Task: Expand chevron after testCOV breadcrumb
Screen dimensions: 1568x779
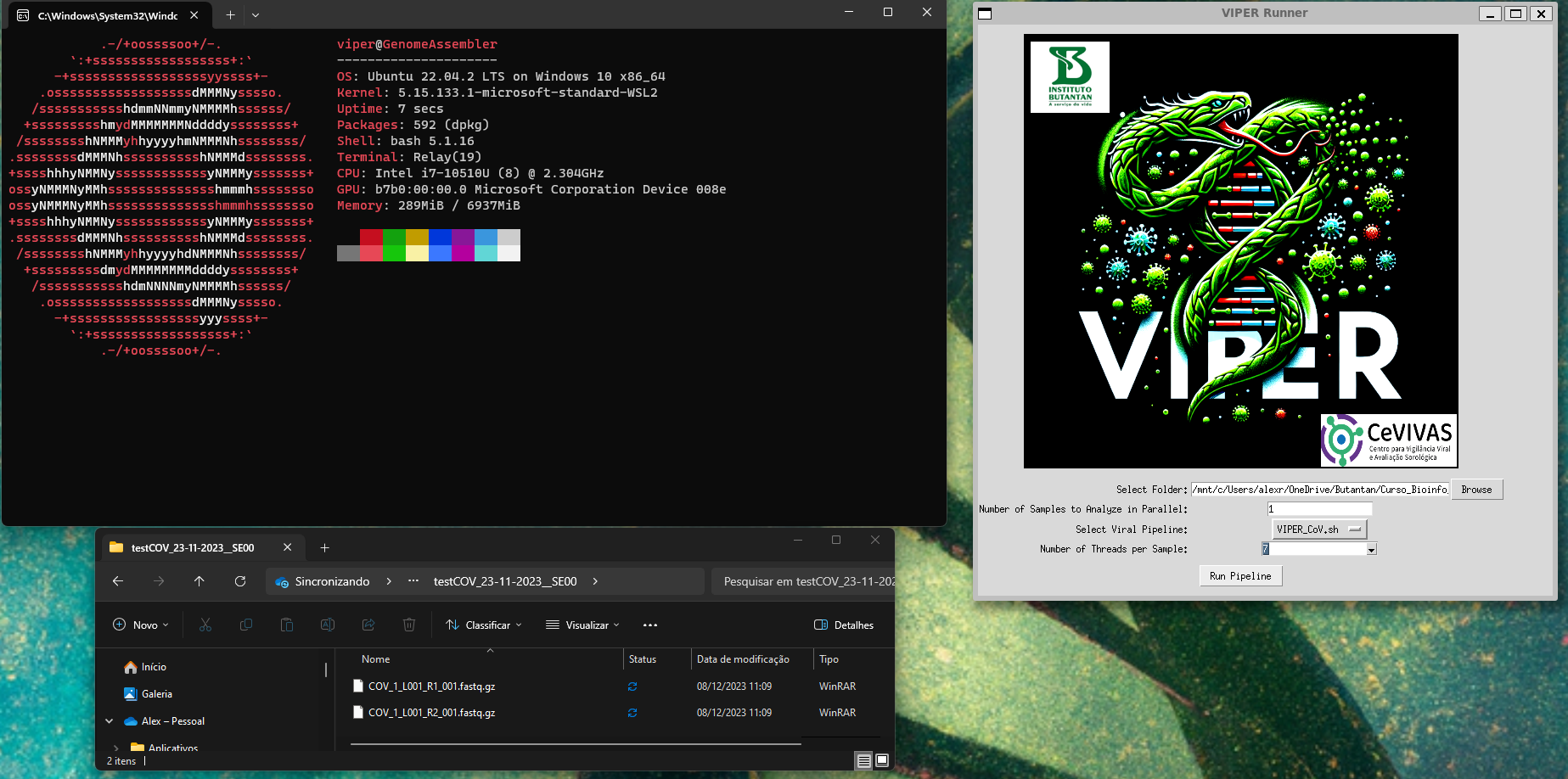Action: coord(595,581)
